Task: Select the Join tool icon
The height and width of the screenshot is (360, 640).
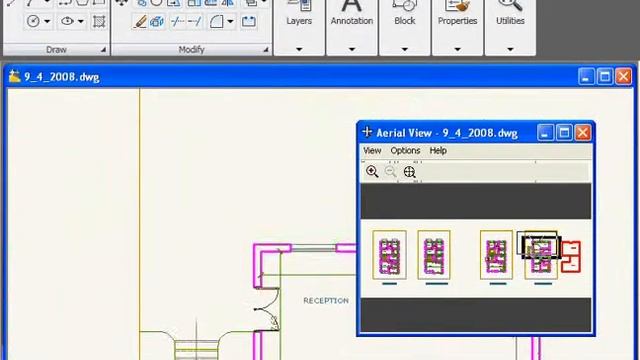Action: 195,21
